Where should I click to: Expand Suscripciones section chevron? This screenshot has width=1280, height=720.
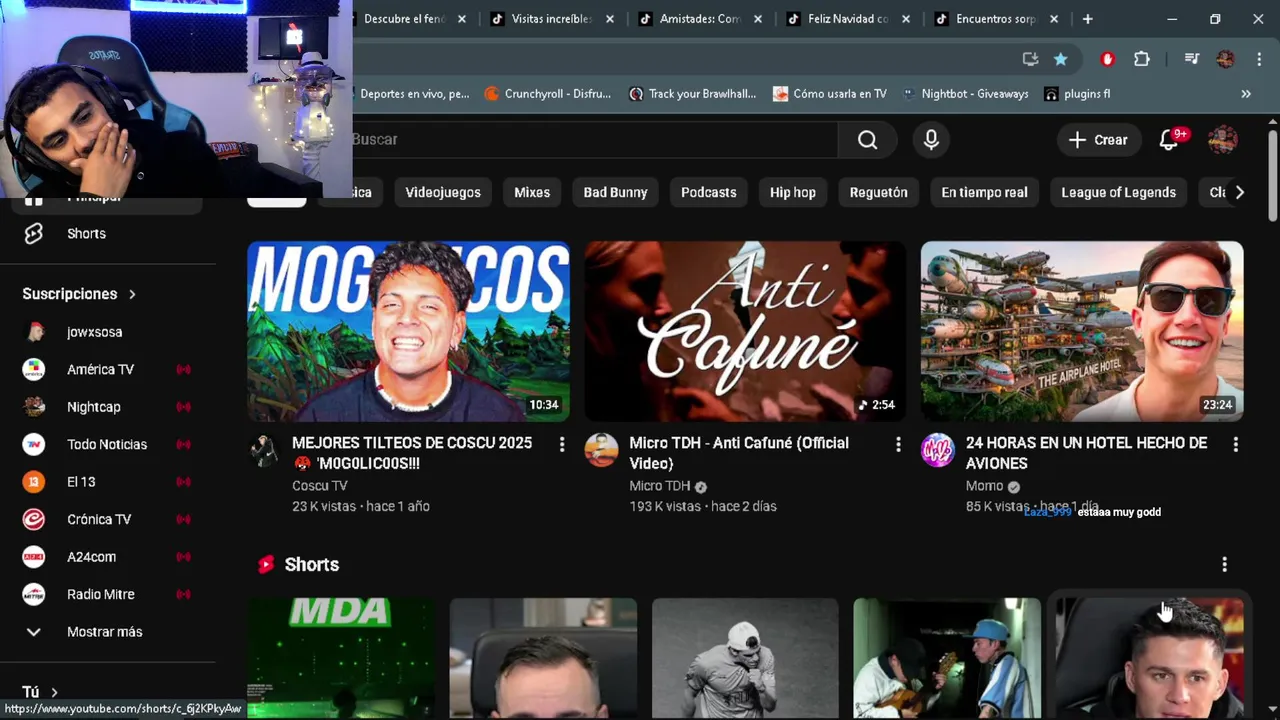(x=132, y=294)
